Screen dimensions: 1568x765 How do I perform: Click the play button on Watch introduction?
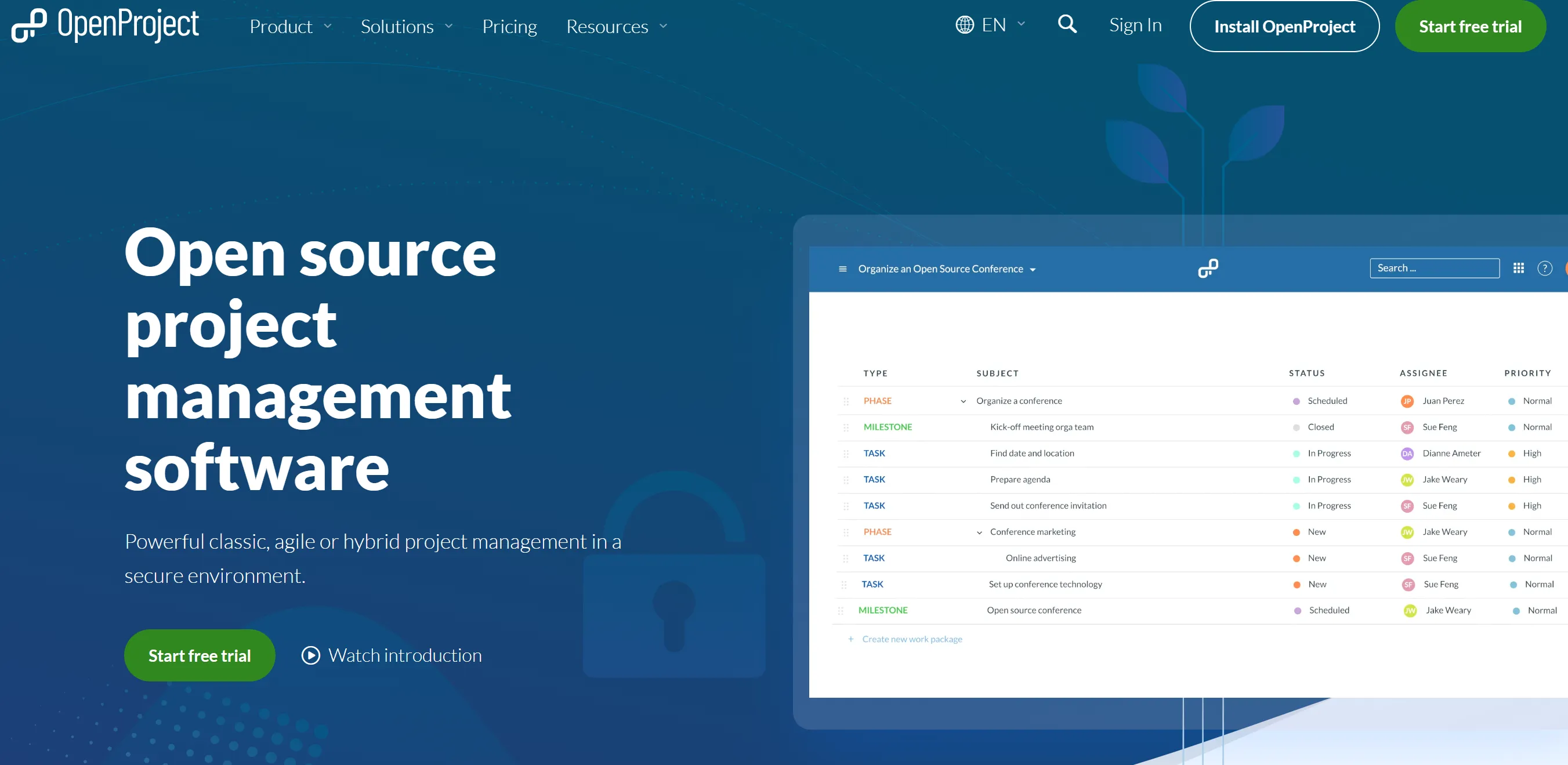pyautogui.click(x=310, y=655)
